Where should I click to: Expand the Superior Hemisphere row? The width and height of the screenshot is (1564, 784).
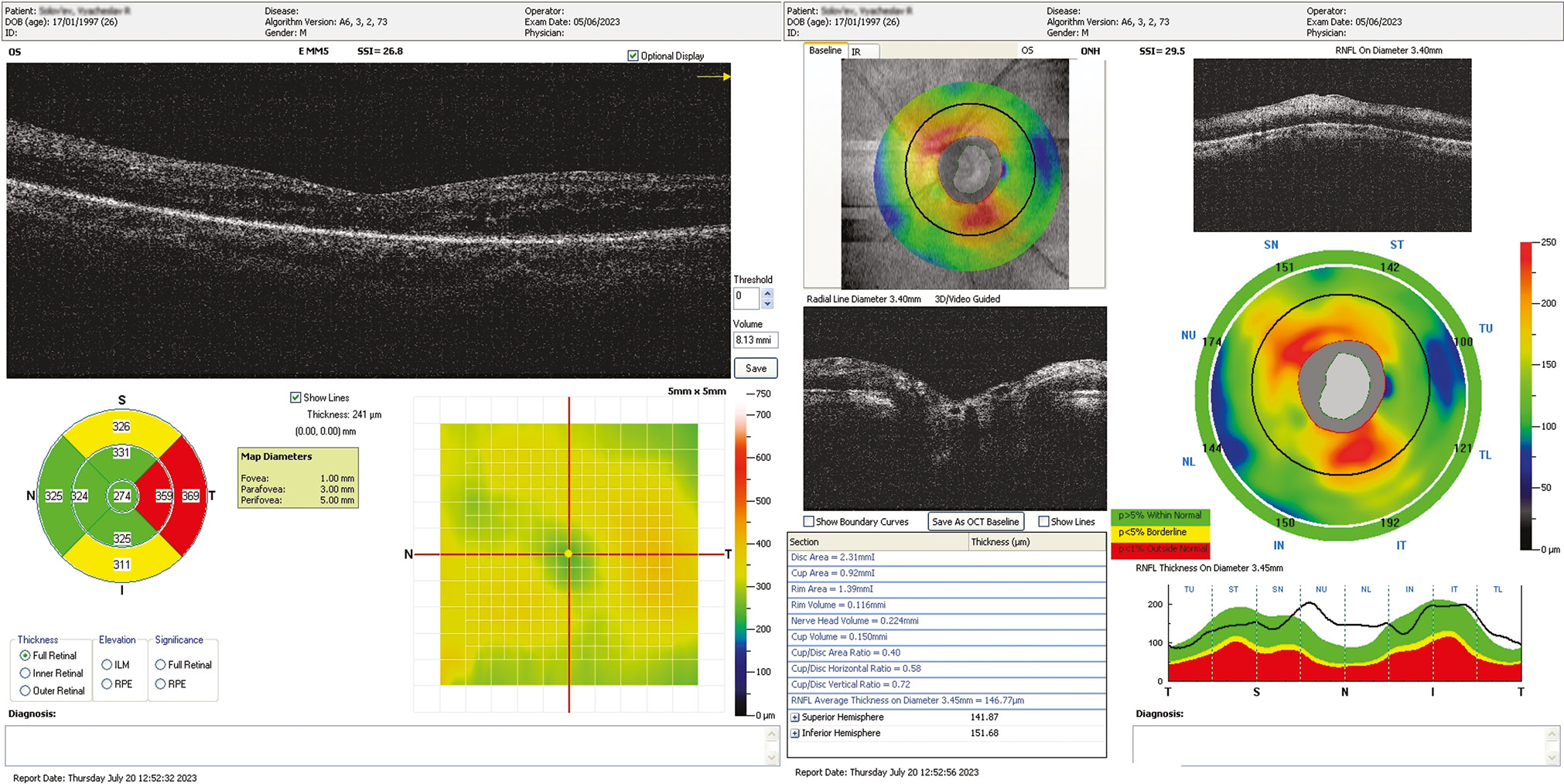click(794, 718)
